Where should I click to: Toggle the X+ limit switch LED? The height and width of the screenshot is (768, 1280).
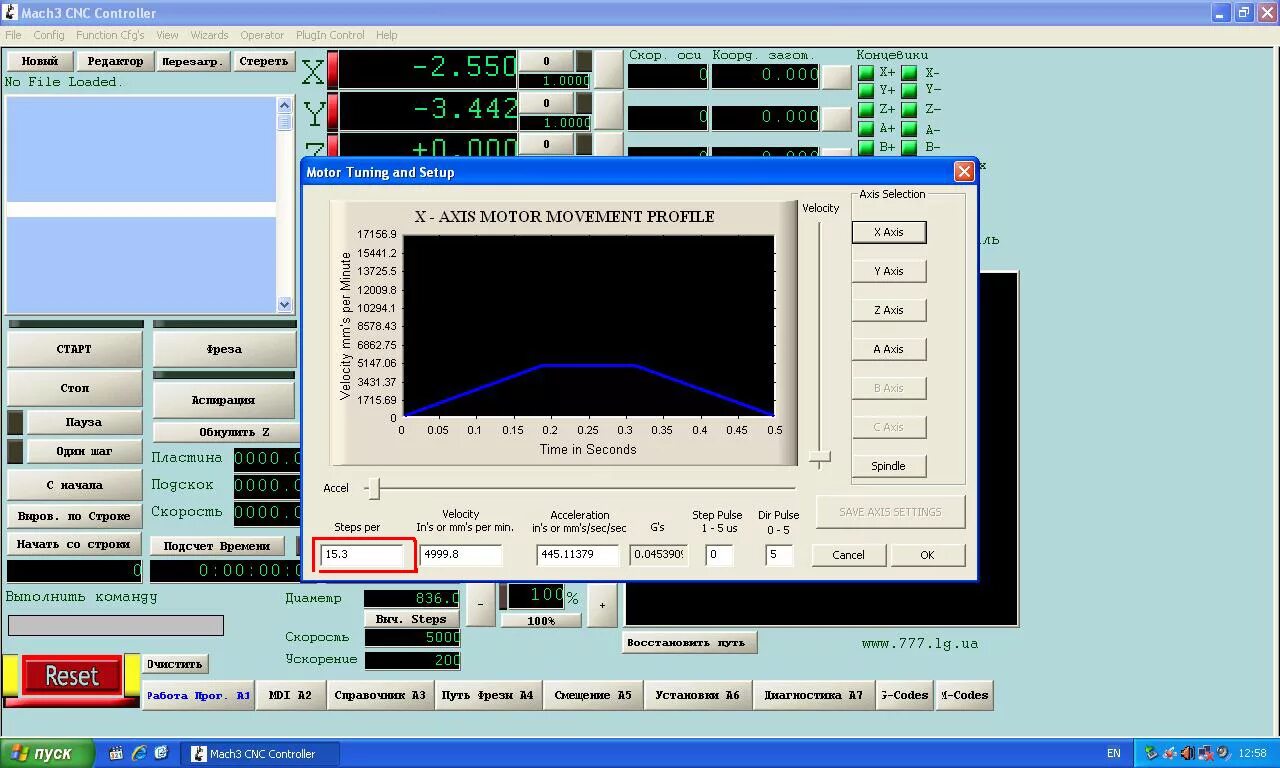[866, 73]
